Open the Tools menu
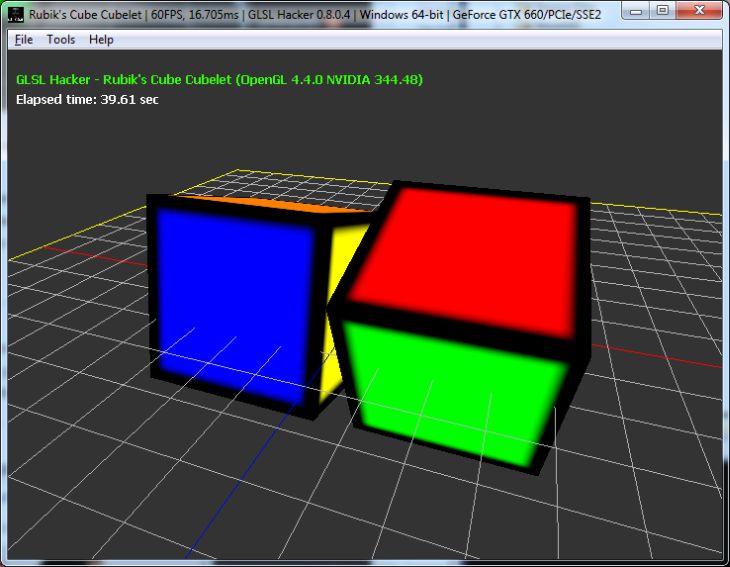Image resolution: width=730 pixels, height=567 pixels. [x=61, y=40]
